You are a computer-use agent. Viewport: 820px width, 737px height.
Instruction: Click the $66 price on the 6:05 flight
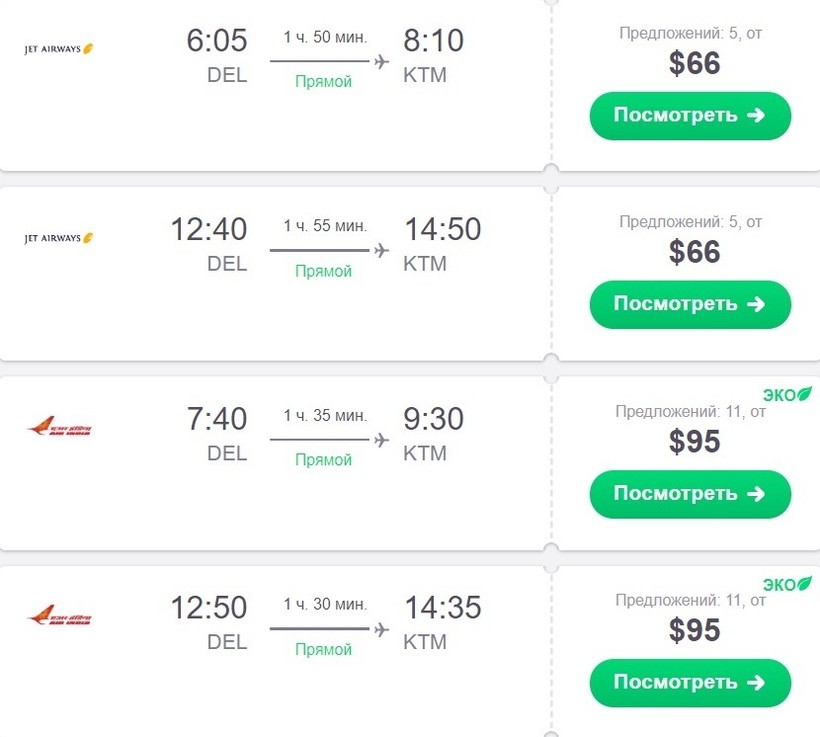point(695,63)
